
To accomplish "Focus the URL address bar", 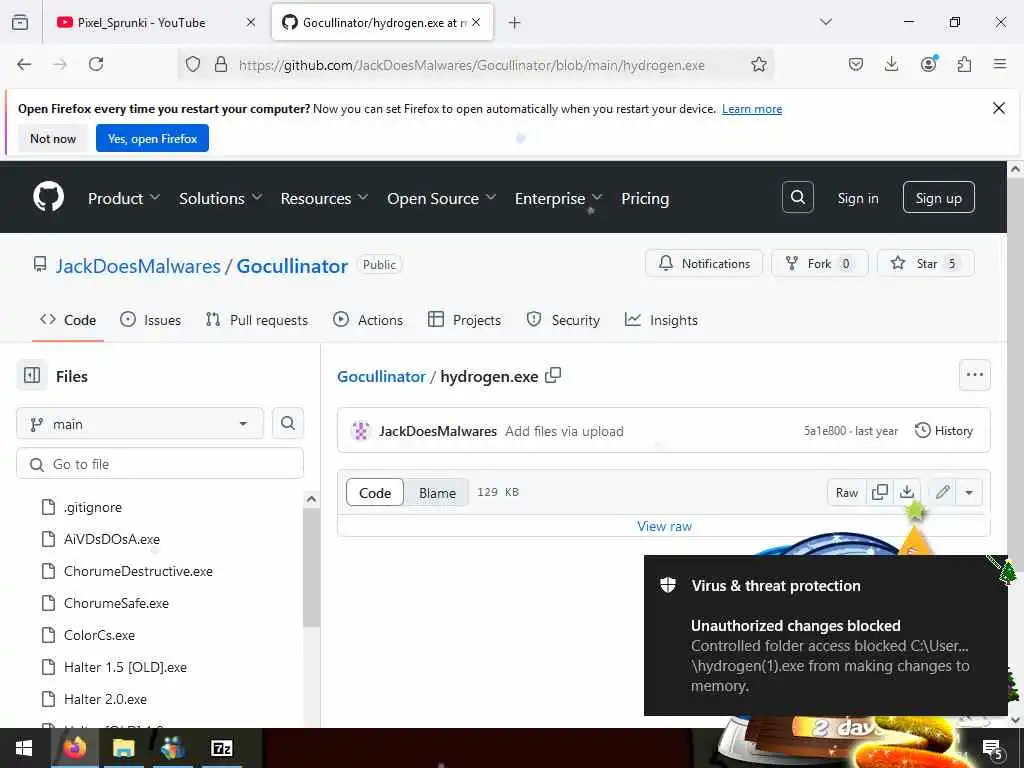I will 472,65.
